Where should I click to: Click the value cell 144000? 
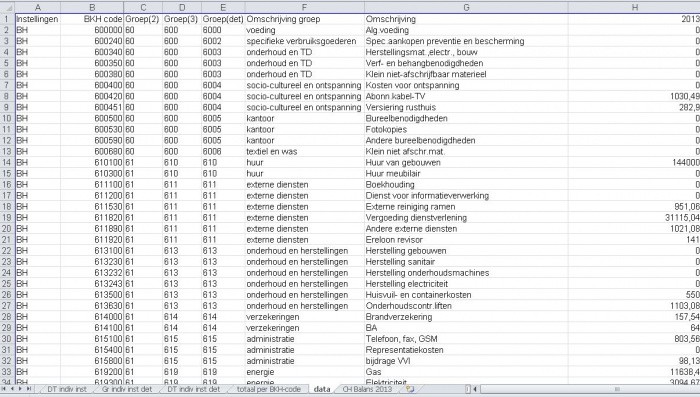(x=634, y=163)
